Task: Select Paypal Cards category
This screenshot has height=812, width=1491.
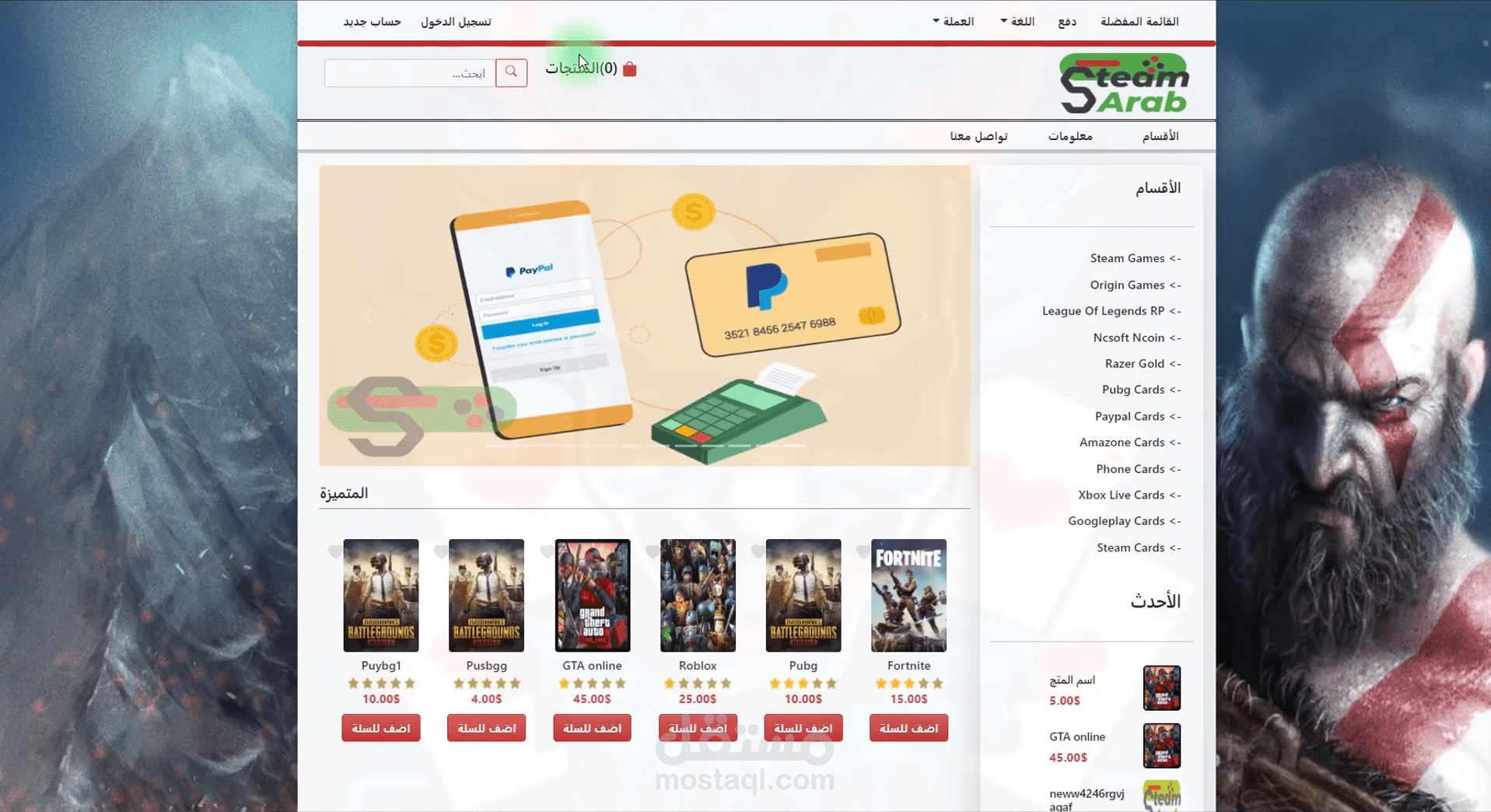Action: pos(1138,416)
